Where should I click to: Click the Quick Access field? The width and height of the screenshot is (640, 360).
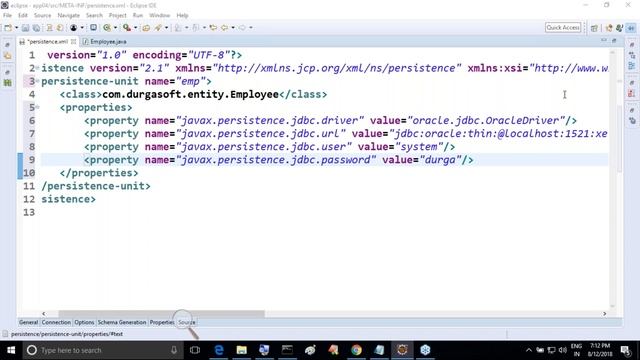(563, 27)
